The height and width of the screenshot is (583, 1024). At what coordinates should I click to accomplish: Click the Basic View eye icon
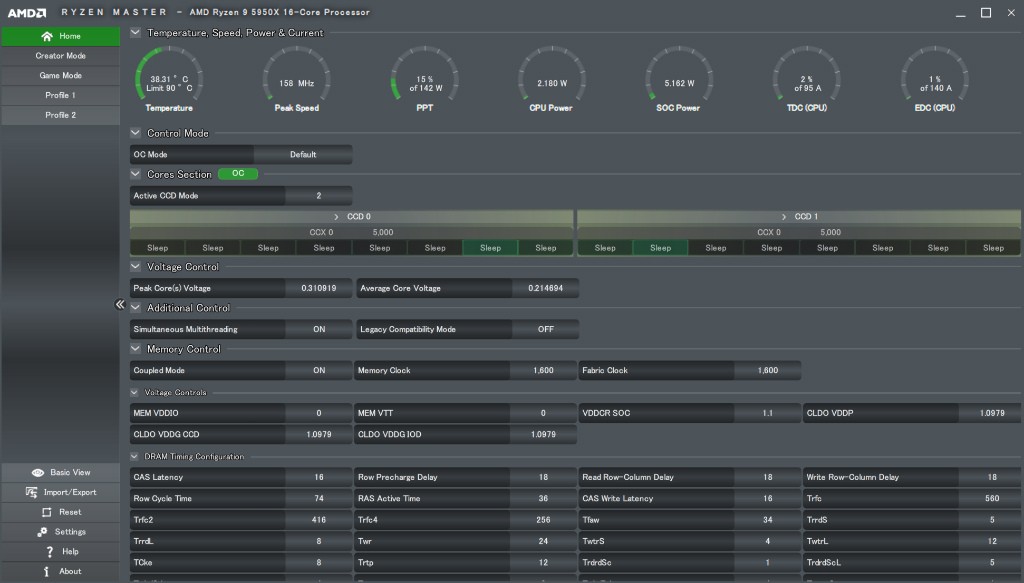pyautogui.click(x=38, y=472)
